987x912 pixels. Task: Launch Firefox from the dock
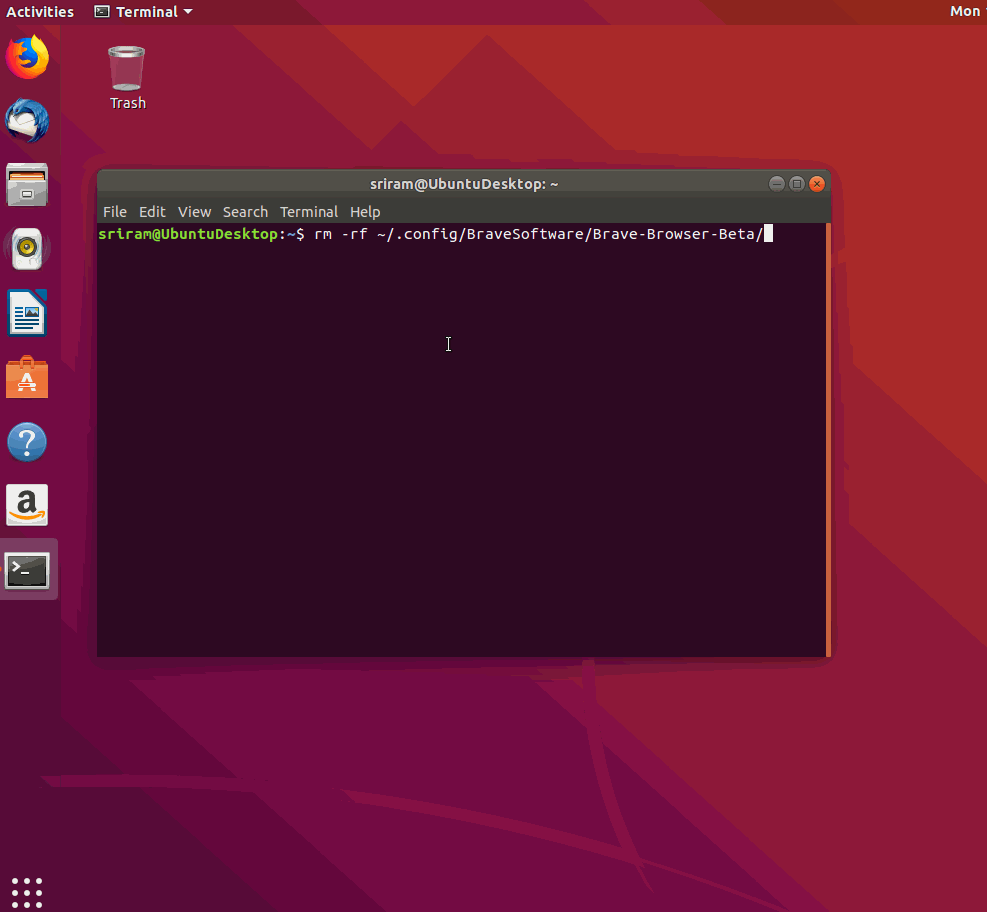(27, 57)
